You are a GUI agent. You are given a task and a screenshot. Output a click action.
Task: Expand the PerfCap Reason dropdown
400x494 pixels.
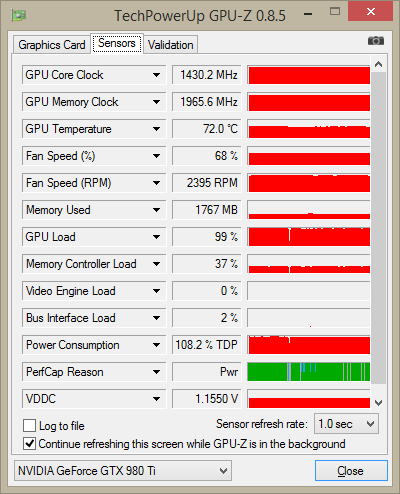click(x=94, y=372)
